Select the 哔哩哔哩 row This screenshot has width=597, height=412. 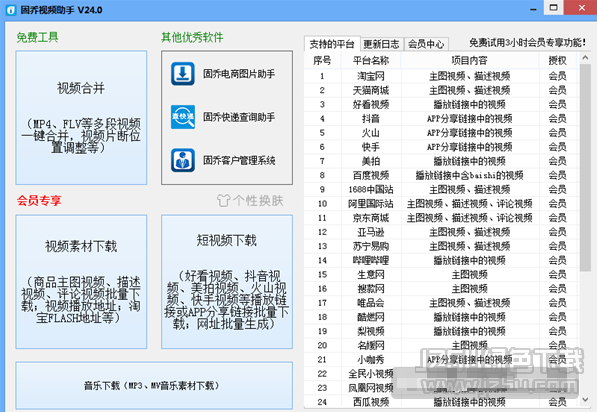pos(442,260)
